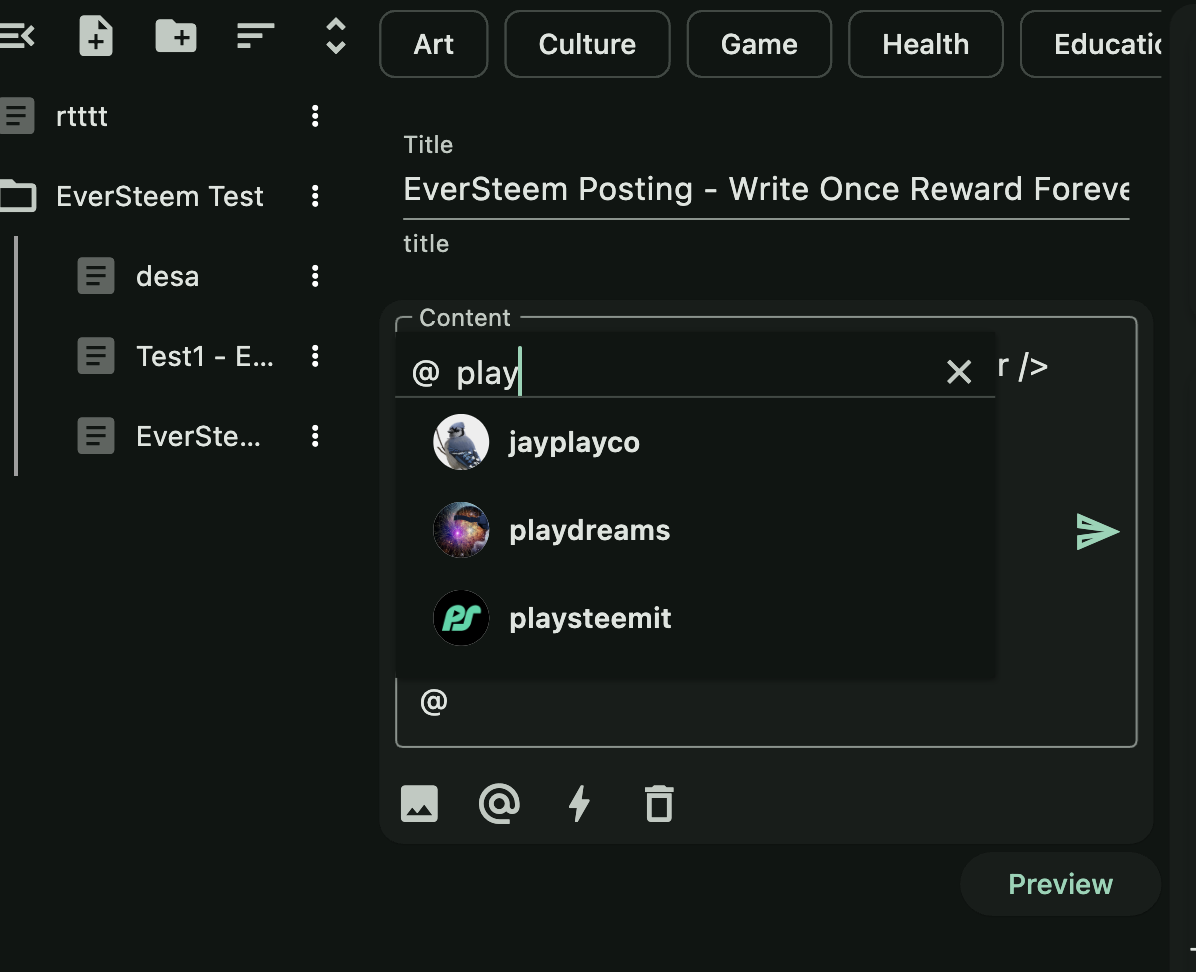Open EverSteem Test folder options menu
Viewport: 1196px width, 972px height.
(x=315, y=196)
